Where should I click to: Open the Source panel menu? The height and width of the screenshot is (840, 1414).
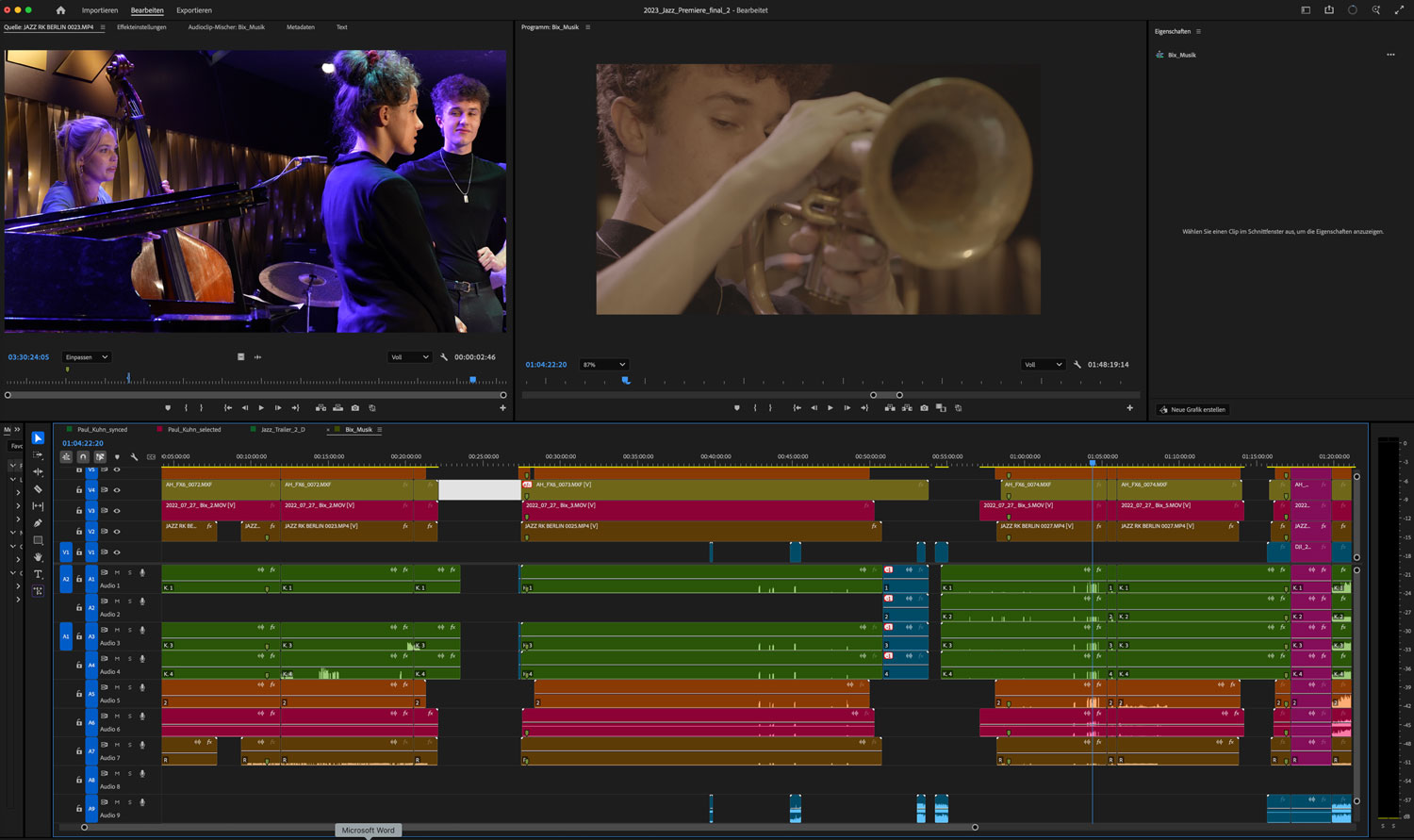[x=103, y=27]
